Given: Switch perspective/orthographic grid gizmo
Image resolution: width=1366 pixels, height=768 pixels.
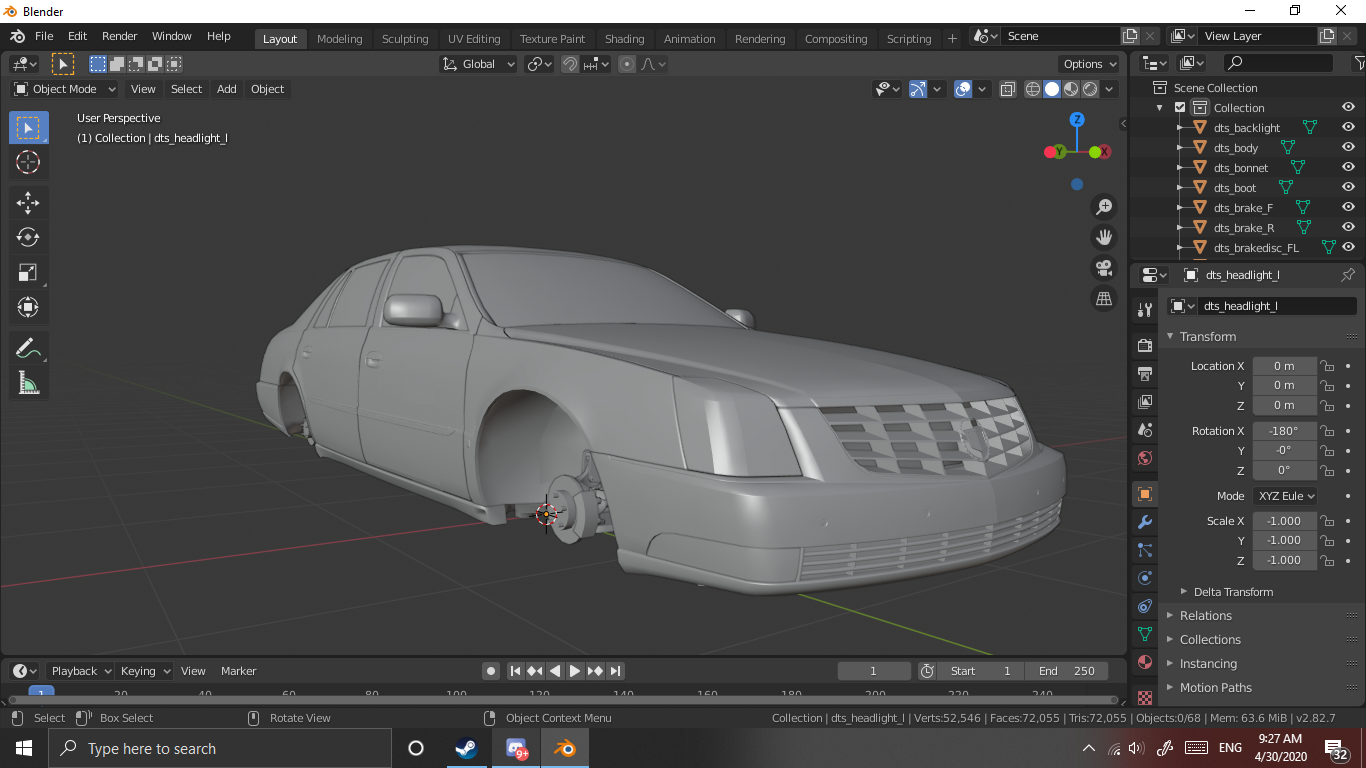Looking at the screenshot, I should pos(1104,298).
